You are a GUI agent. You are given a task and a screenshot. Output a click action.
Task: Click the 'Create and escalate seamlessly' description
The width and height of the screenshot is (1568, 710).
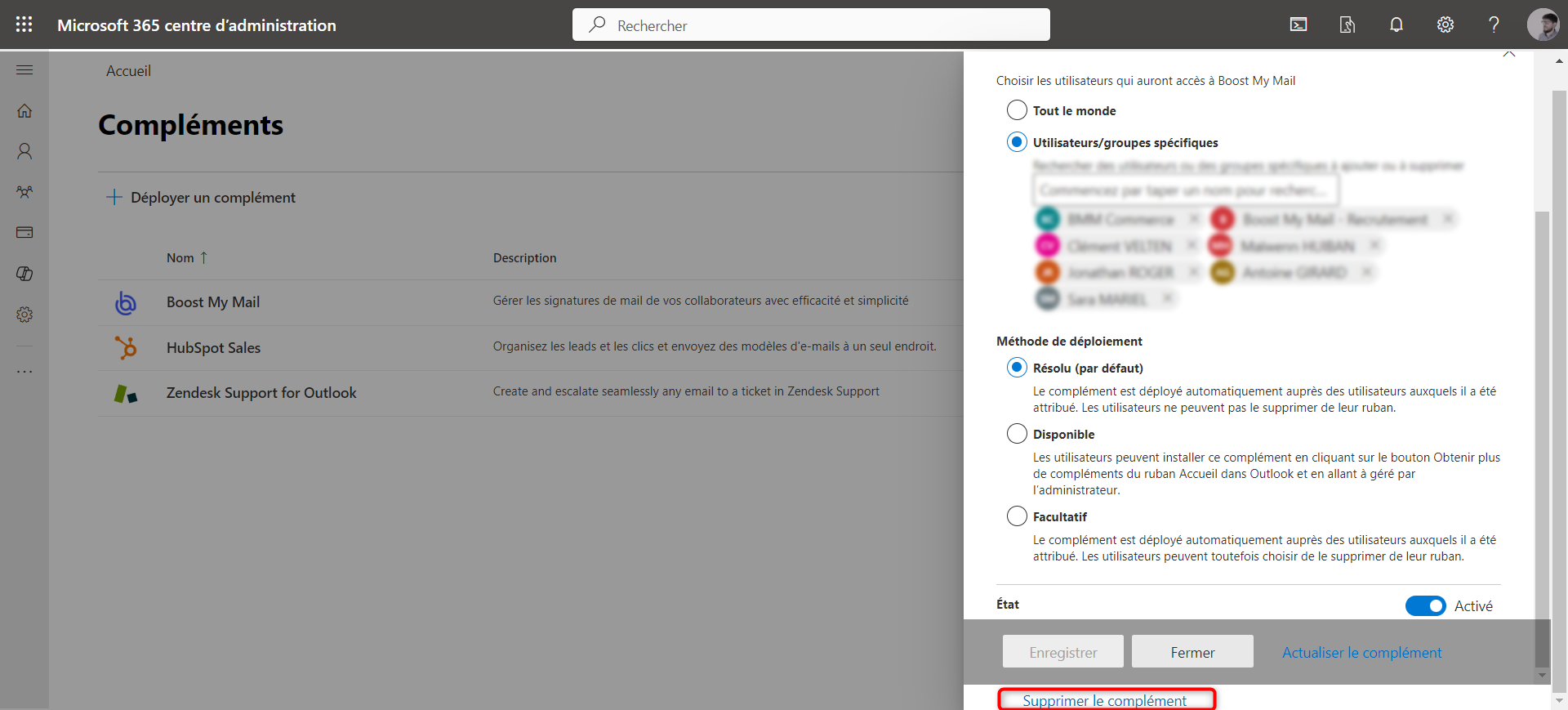point(686,391)
